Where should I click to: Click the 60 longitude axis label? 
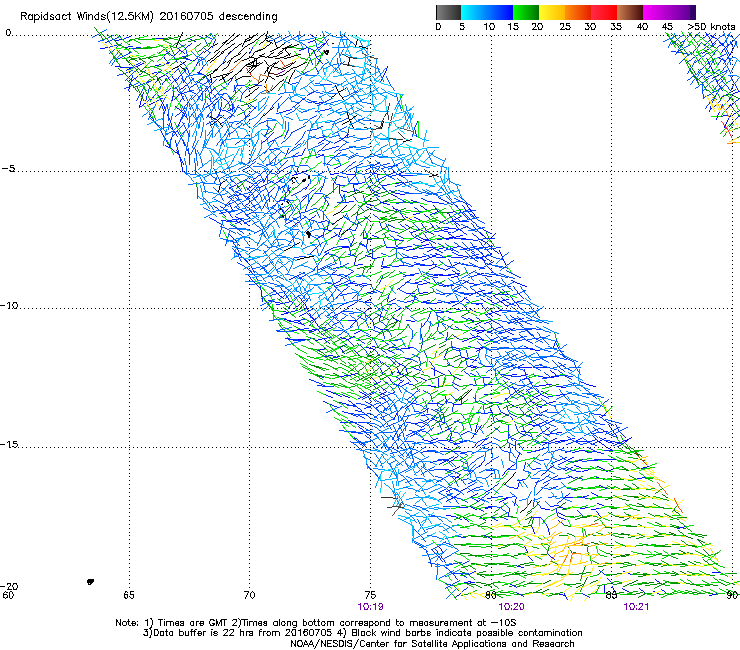[x=8, y=595]
